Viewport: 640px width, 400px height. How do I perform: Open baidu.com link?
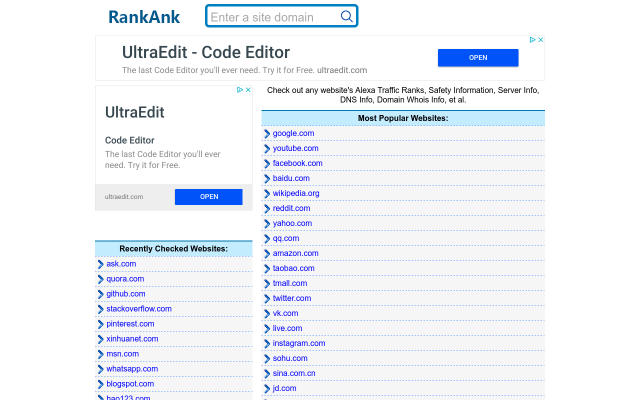click(291, 178)
